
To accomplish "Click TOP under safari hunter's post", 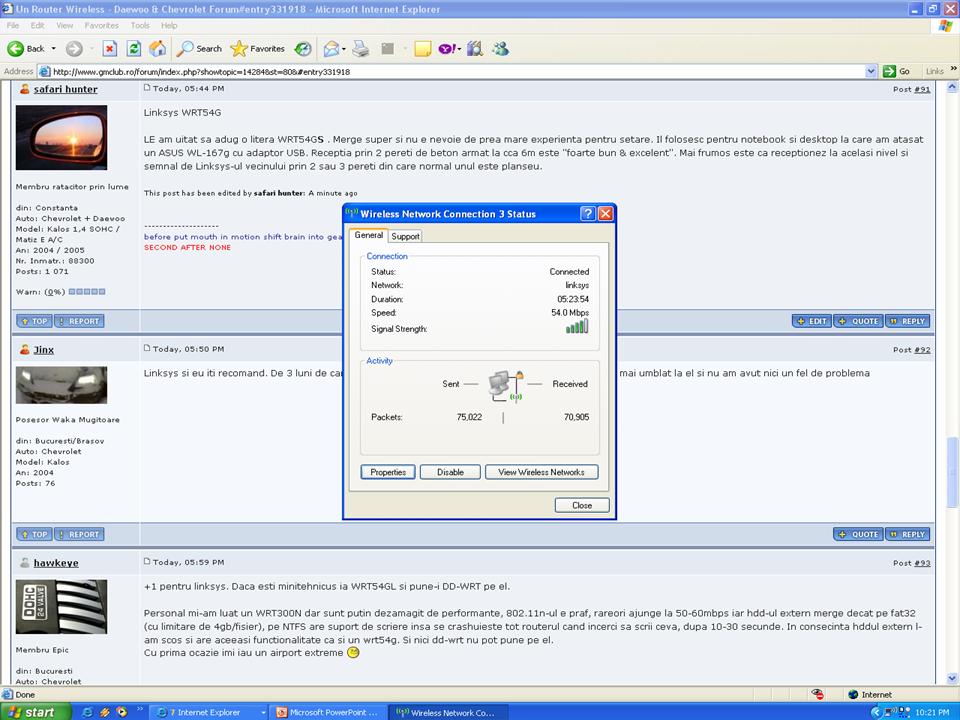I will point(34,321).
